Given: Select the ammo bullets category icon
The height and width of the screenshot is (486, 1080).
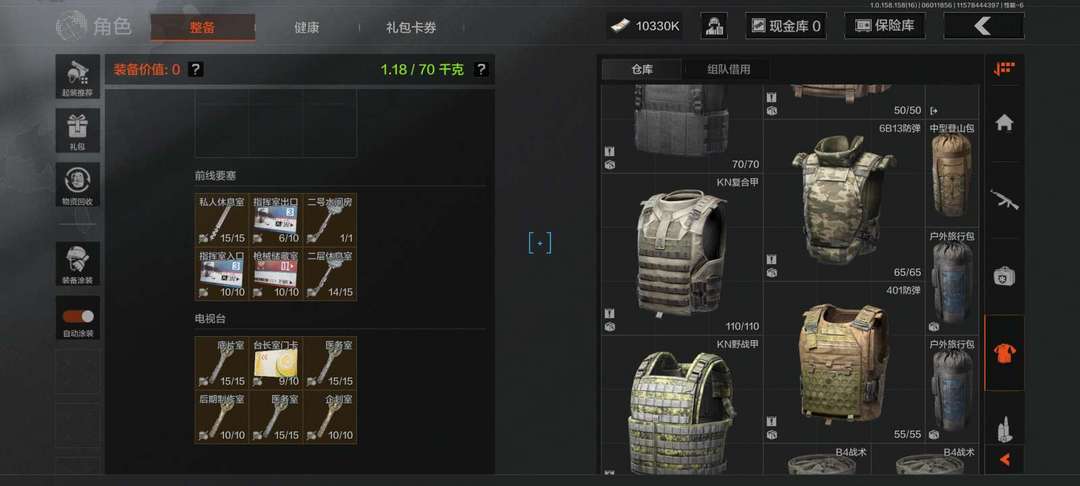Looking at the screenshot, I should [1004, 428].
